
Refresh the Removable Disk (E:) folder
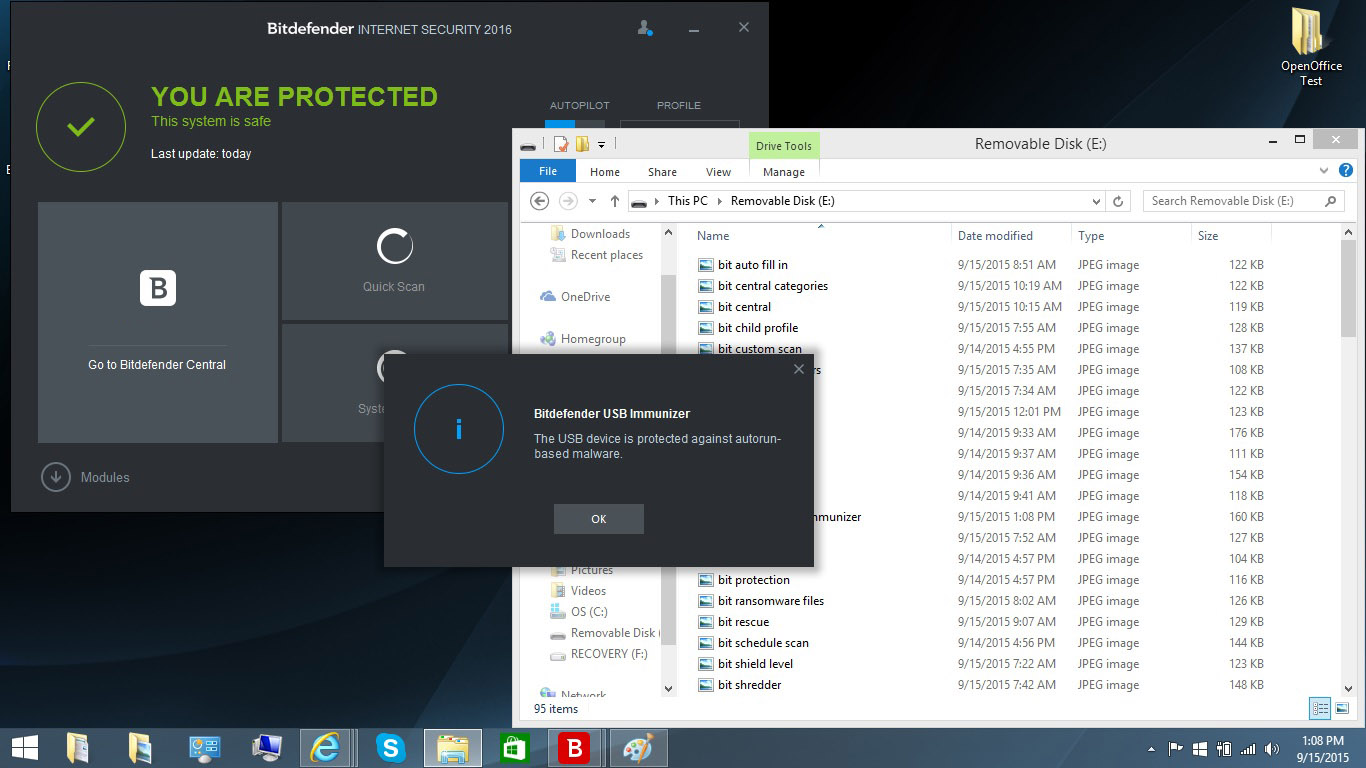pos(1118,201)
